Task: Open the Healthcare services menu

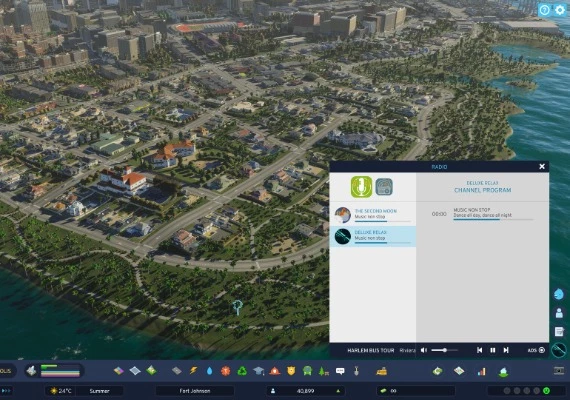Action: point(226,371)
